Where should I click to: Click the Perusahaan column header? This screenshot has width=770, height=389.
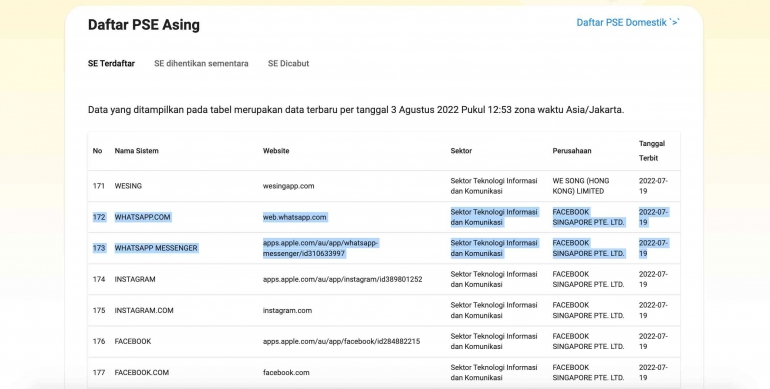point(572,151)
